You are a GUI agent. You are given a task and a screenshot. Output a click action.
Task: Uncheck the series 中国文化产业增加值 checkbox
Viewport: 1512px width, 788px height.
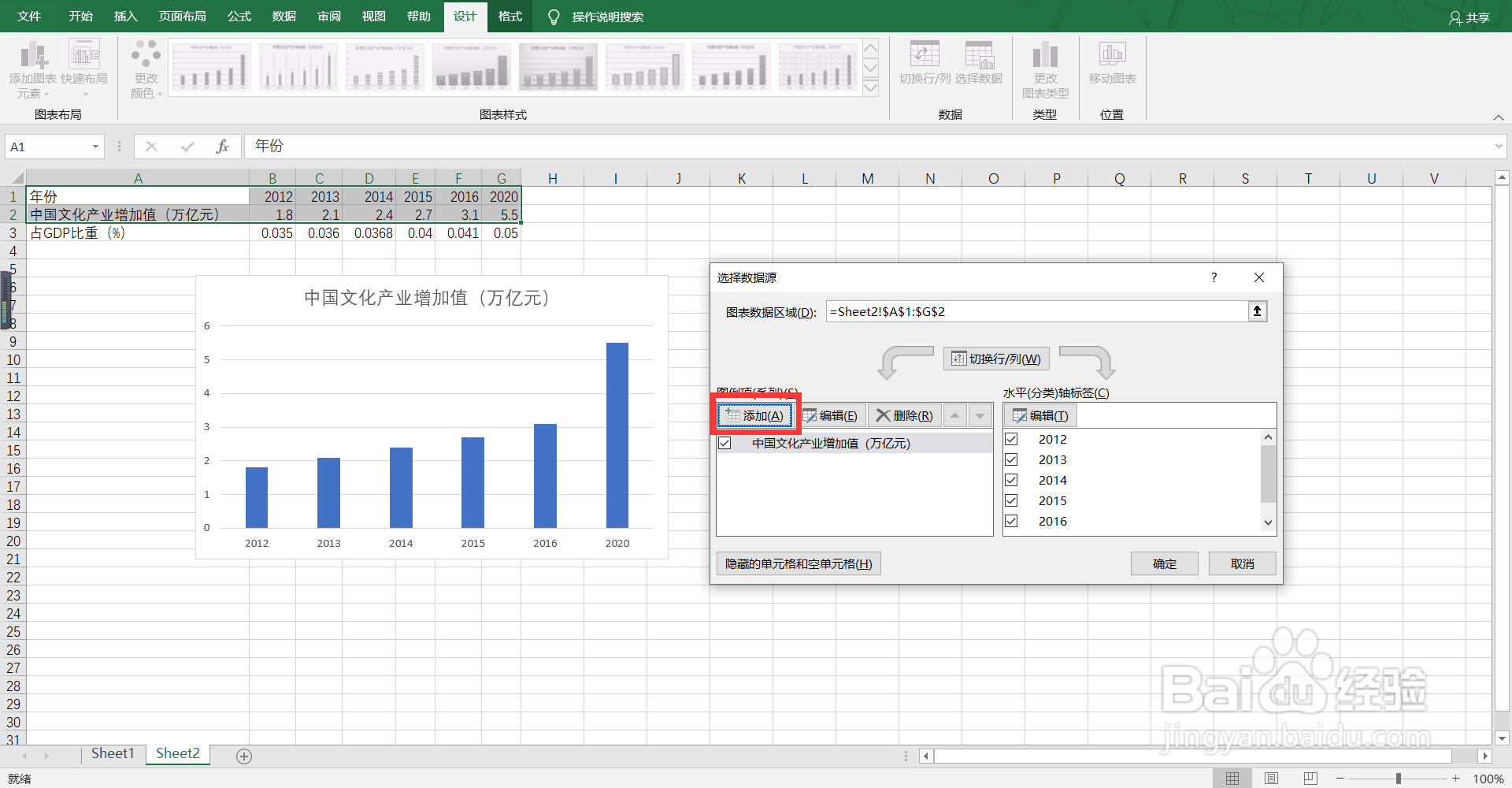coord(724,443)
